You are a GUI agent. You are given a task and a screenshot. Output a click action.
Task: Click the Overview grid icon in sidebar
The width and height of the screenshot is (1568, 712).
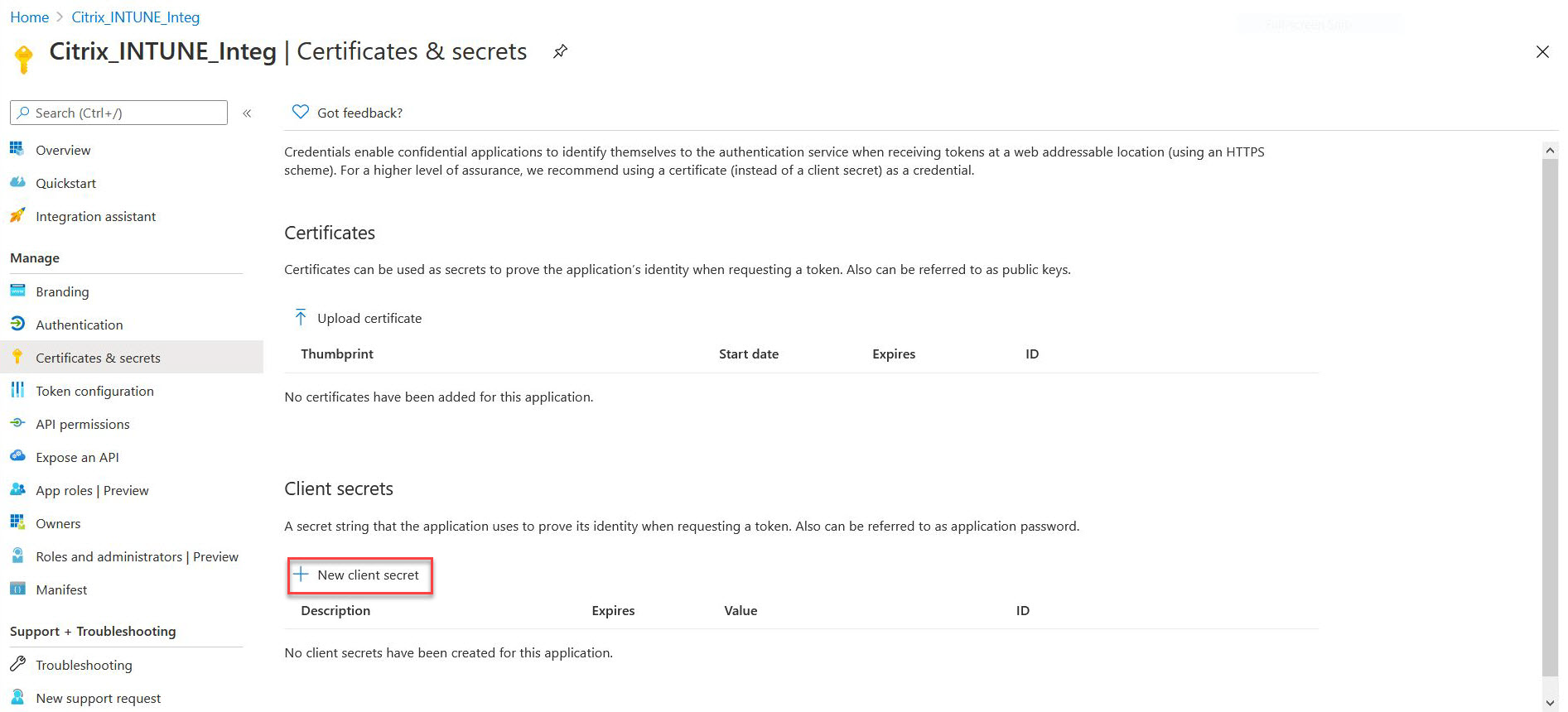pos(17,149)
